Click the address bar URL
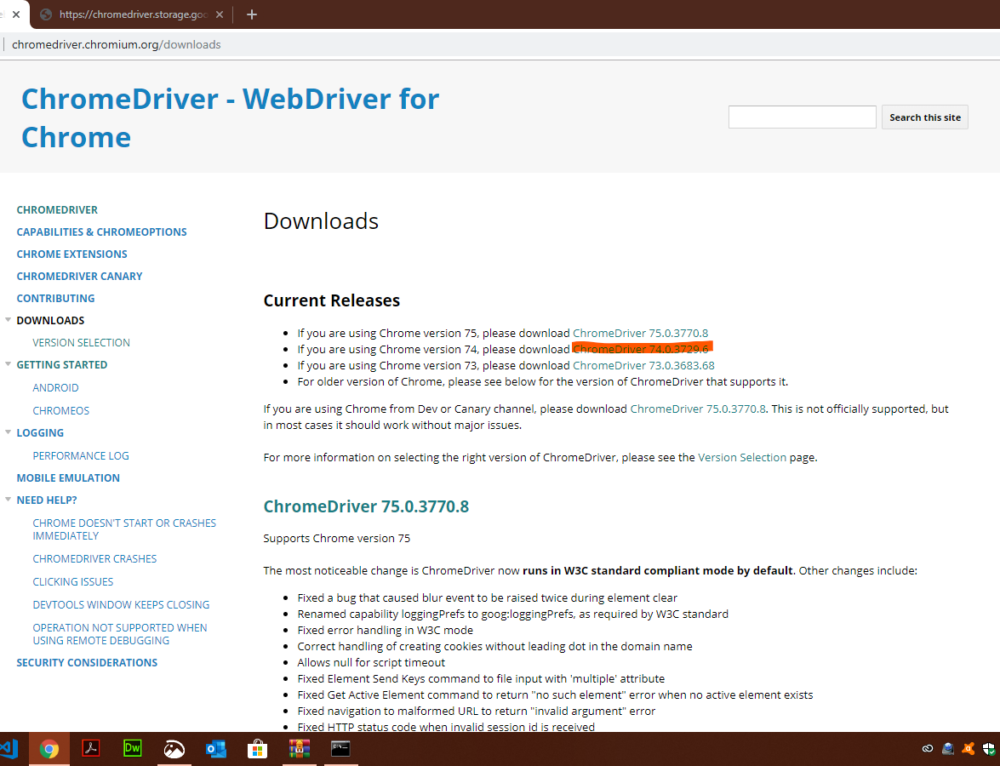Image resolution: width=1000 pixels, height=766 pixels. (116, 45)
